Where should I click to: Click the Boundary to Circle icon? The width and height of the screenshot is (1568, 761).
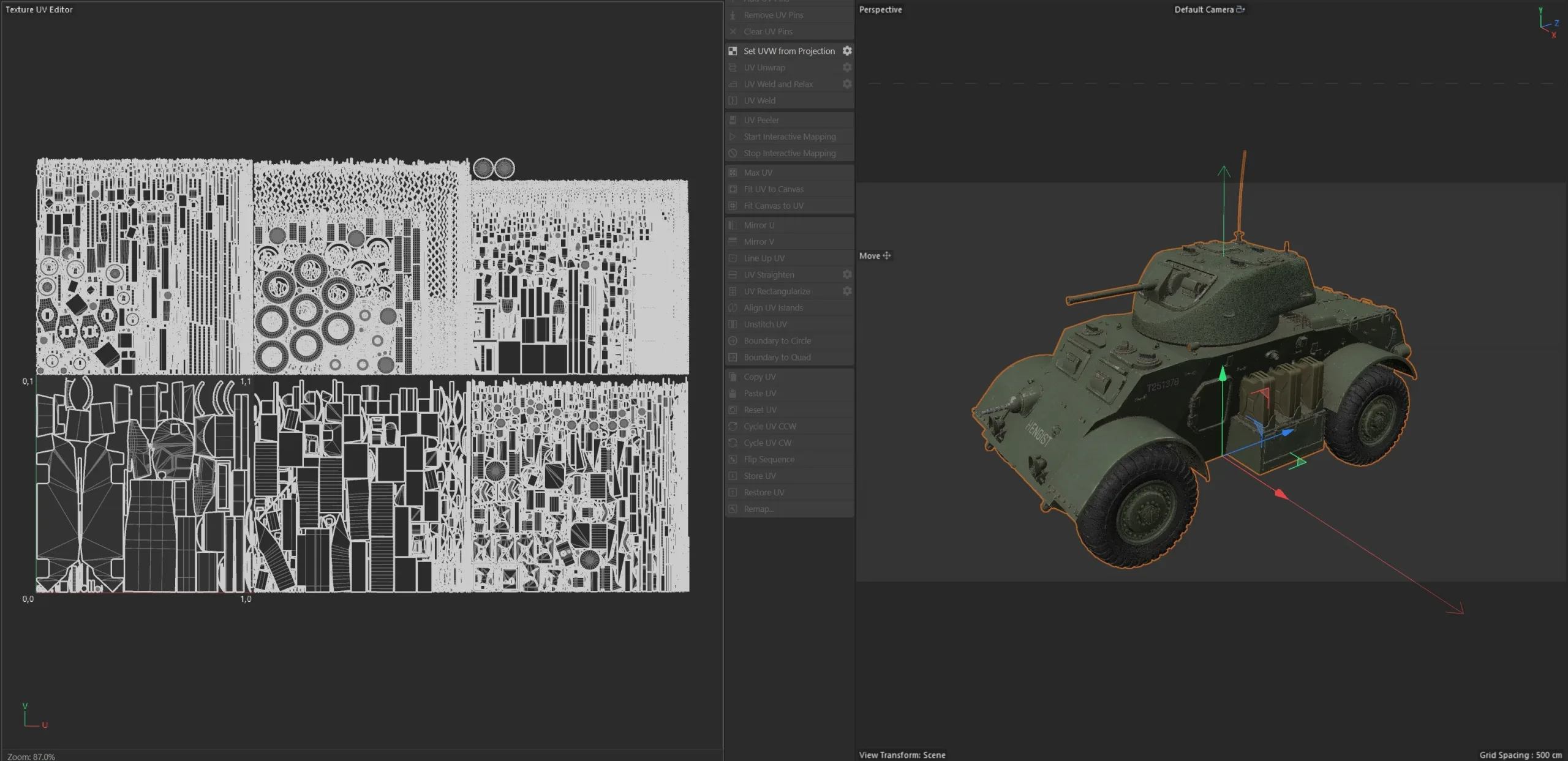(733, 340)
